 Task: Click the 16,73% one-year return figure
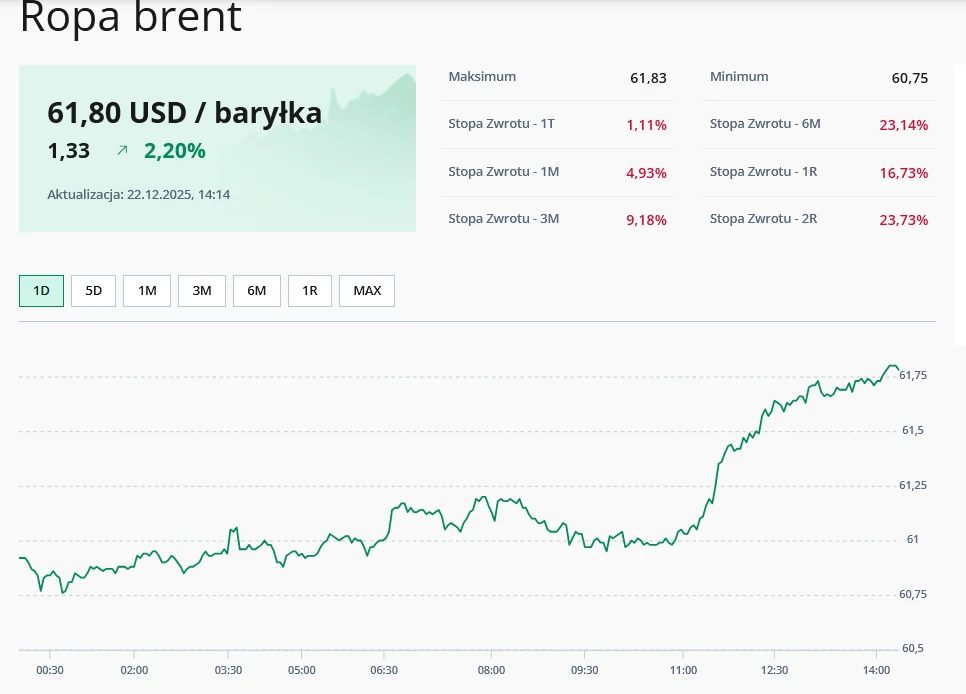pyautogui.click(x=903, y=172)
